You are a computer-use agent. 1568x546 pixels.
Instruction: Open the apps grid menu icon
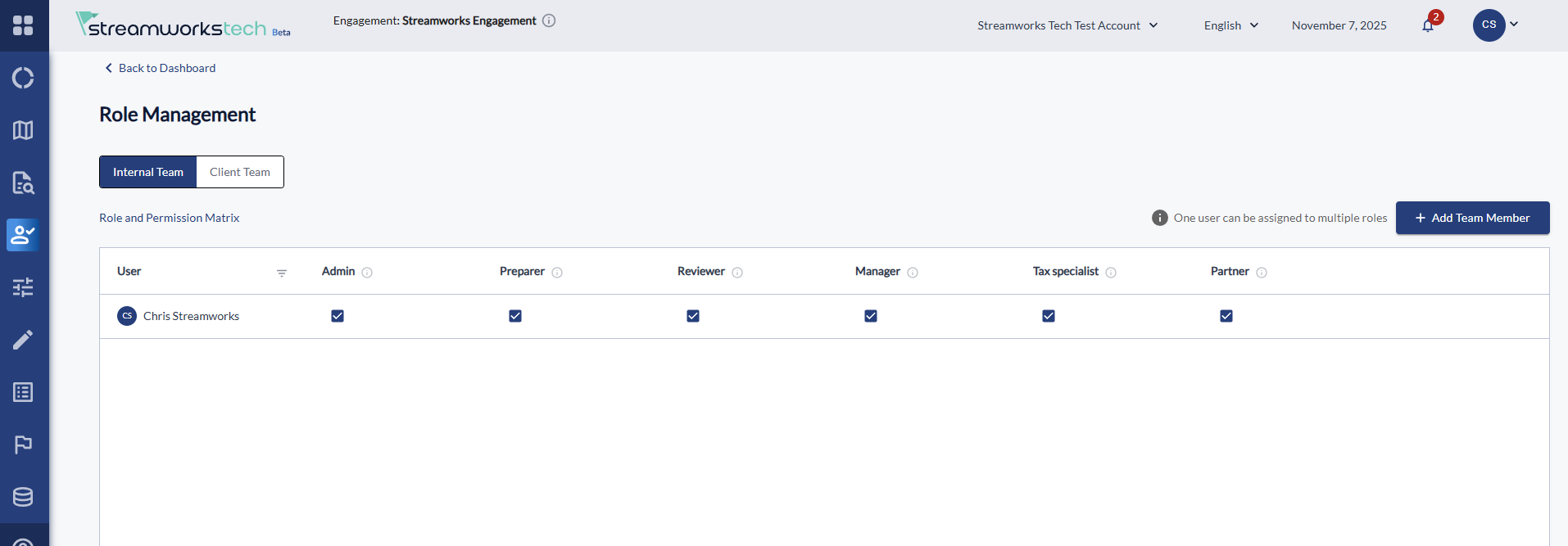[x=23, y=25]
